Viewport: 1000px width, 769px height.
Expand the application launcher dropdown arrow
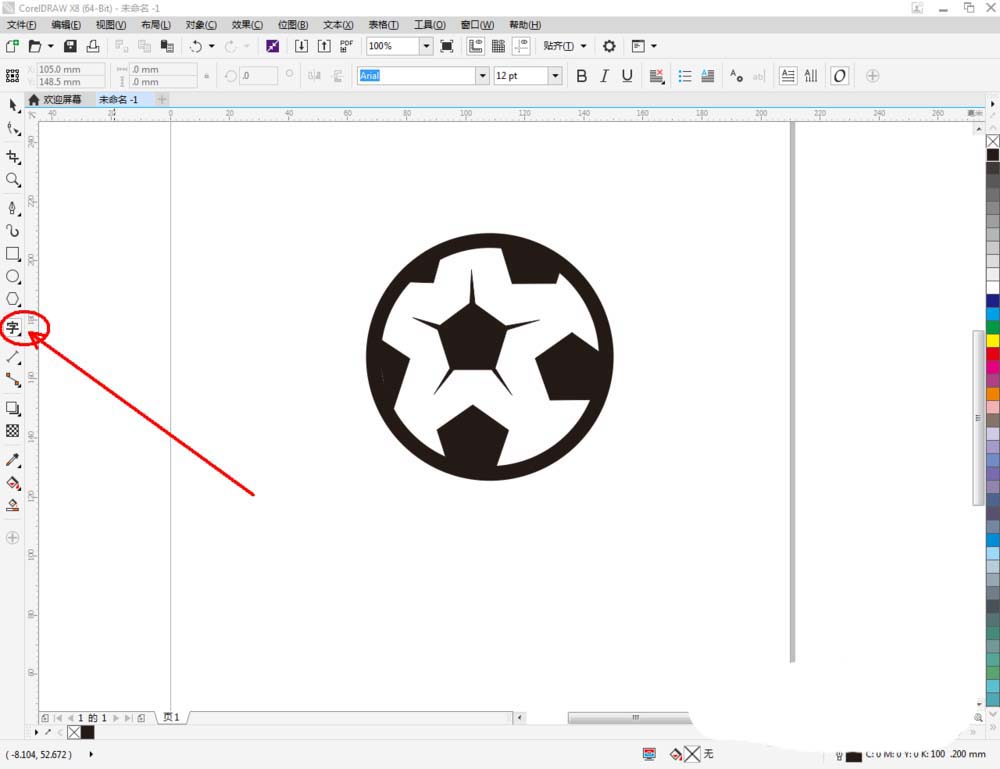tap(654, 46)
